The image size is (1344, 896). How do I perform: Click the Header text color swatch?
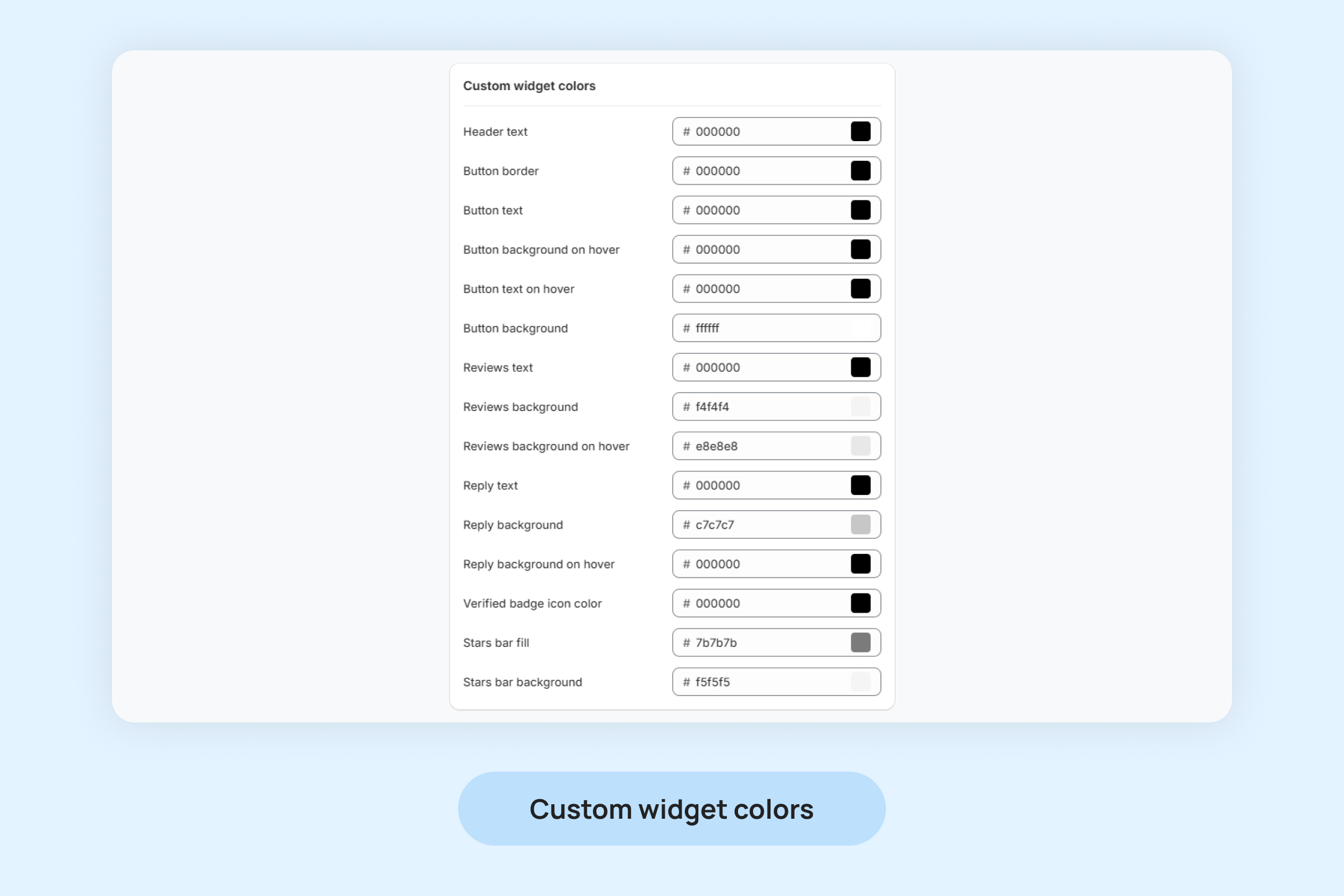tap(860, 132)
